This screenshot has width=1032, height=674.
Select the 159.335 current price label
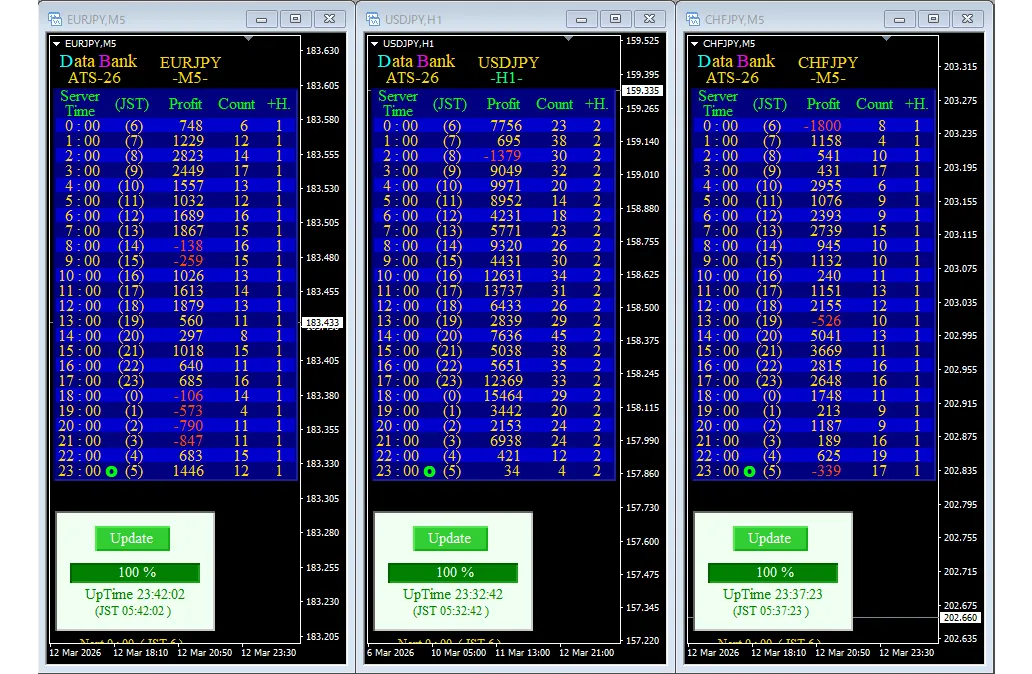coord(641,91)
